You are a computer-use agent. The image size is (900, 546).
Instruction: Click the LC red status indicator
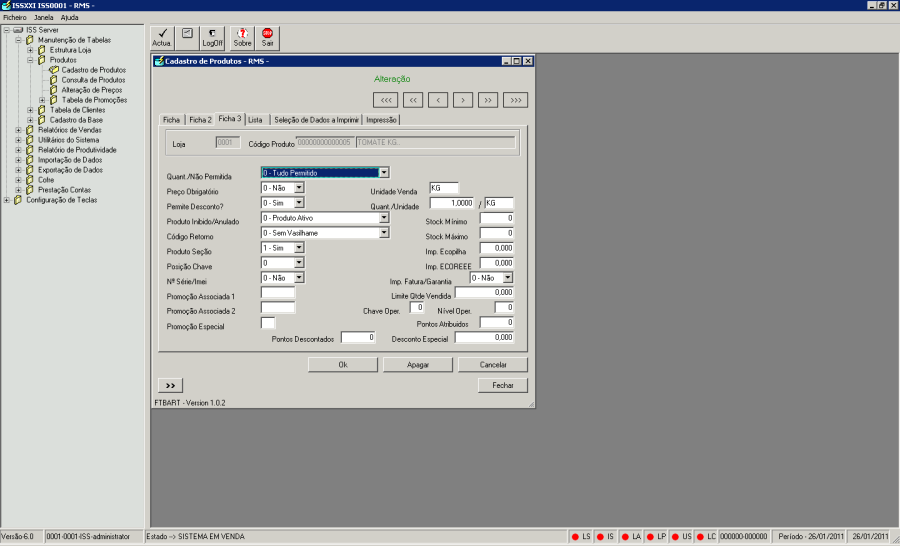(700, 537)
